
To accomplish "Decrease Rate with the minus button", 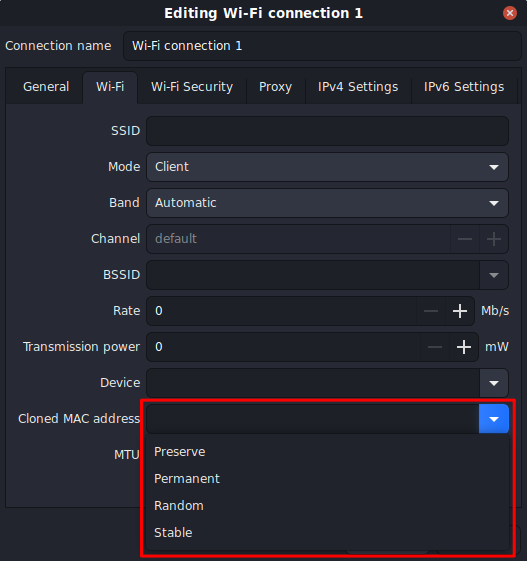I will click(x=431, y=311).
